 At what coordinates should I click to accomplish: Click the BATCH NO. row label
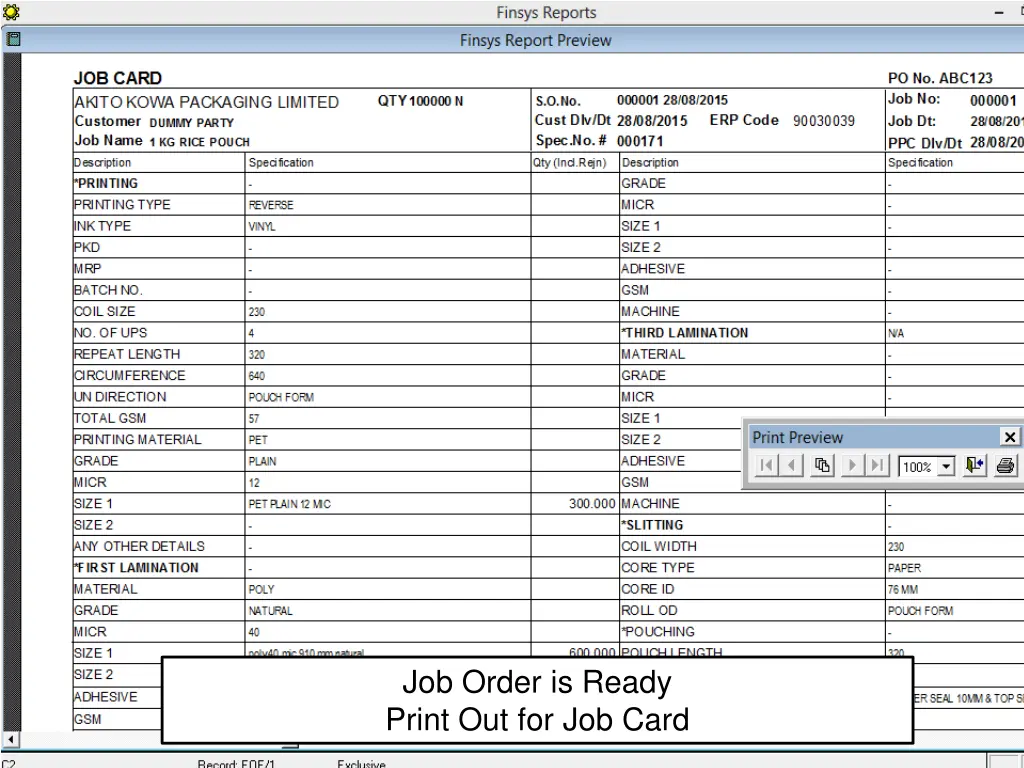pos(108,290)
